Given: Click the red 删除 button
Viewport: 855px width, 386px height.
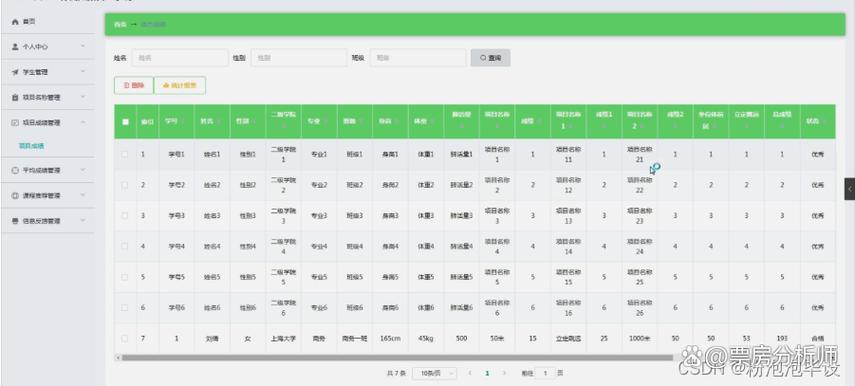Looking at the screenshot, I should 134,85.
